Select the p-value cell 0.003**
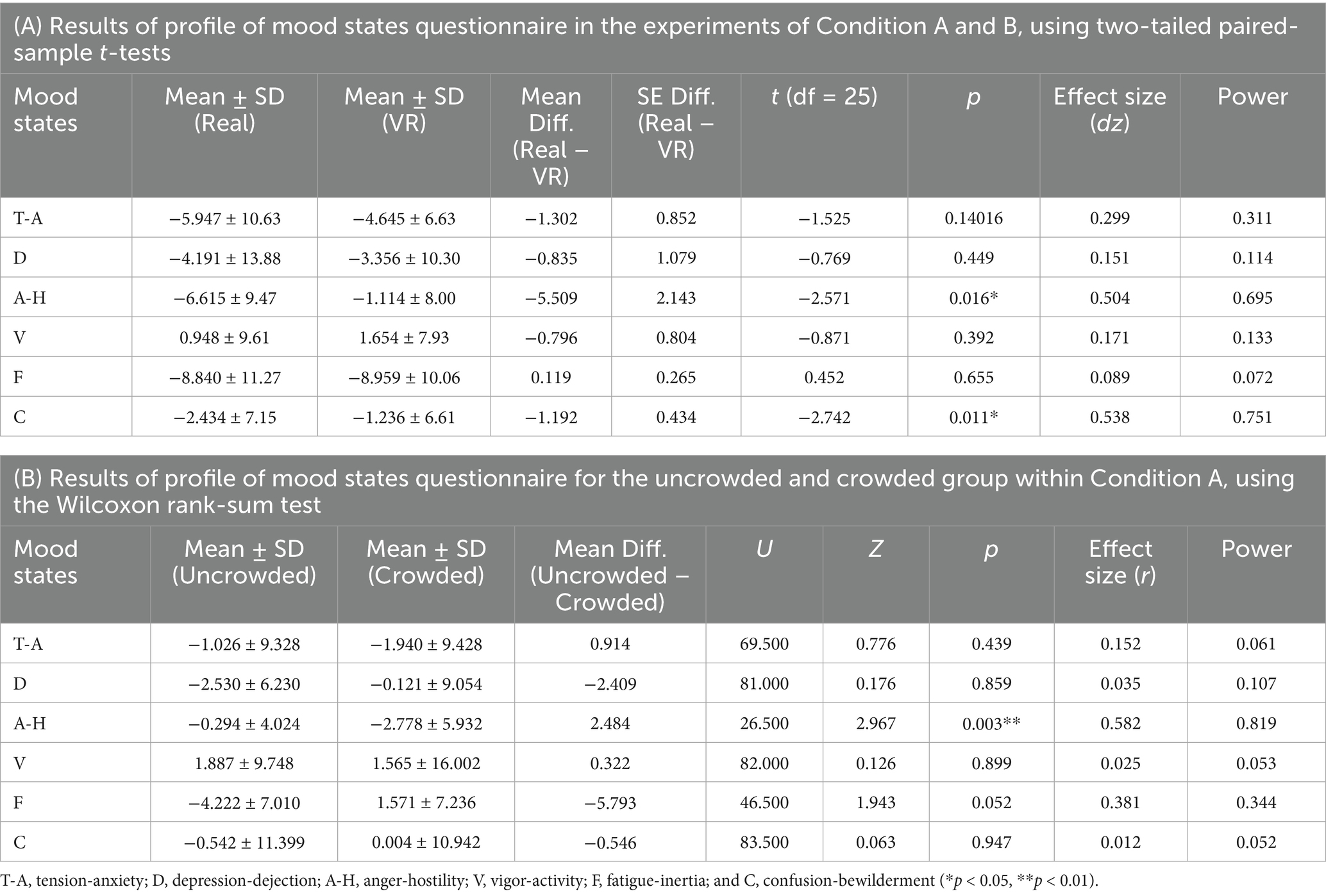Image resolution: width=1326 pixels, height=896 pixels. 991,724
